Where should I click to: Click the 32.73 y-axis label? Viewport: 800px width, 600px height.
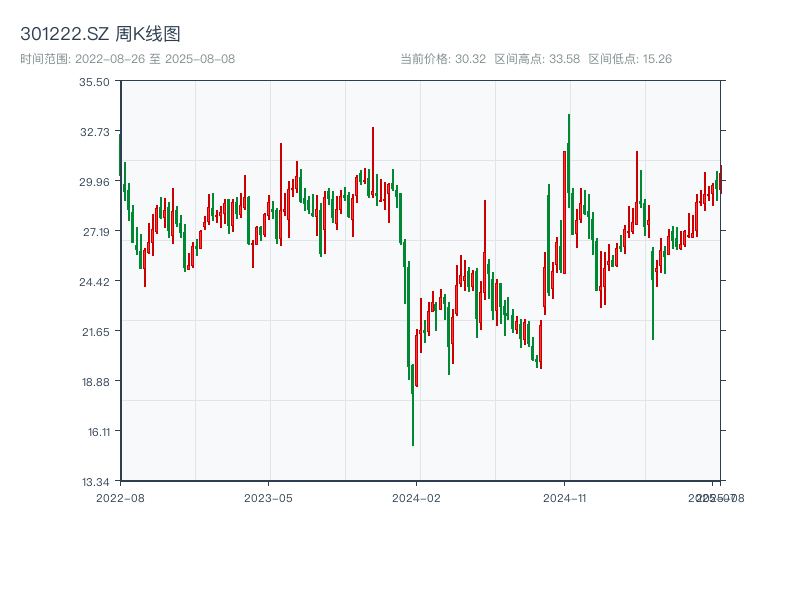click(x=95, y=132)
